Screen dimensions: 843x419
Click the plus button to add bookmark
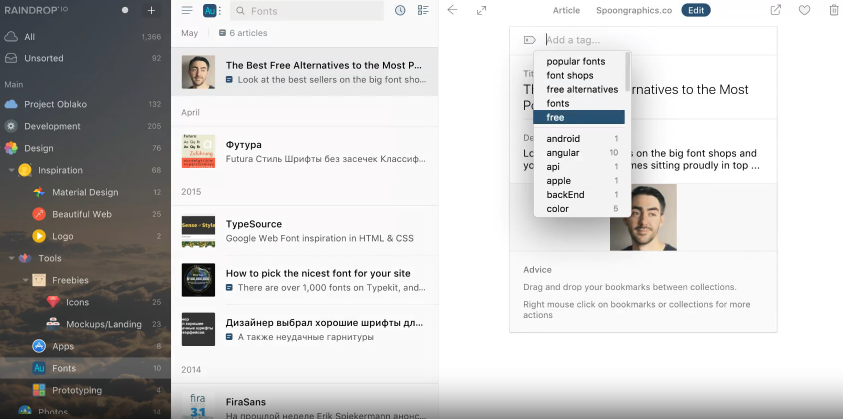151,10
